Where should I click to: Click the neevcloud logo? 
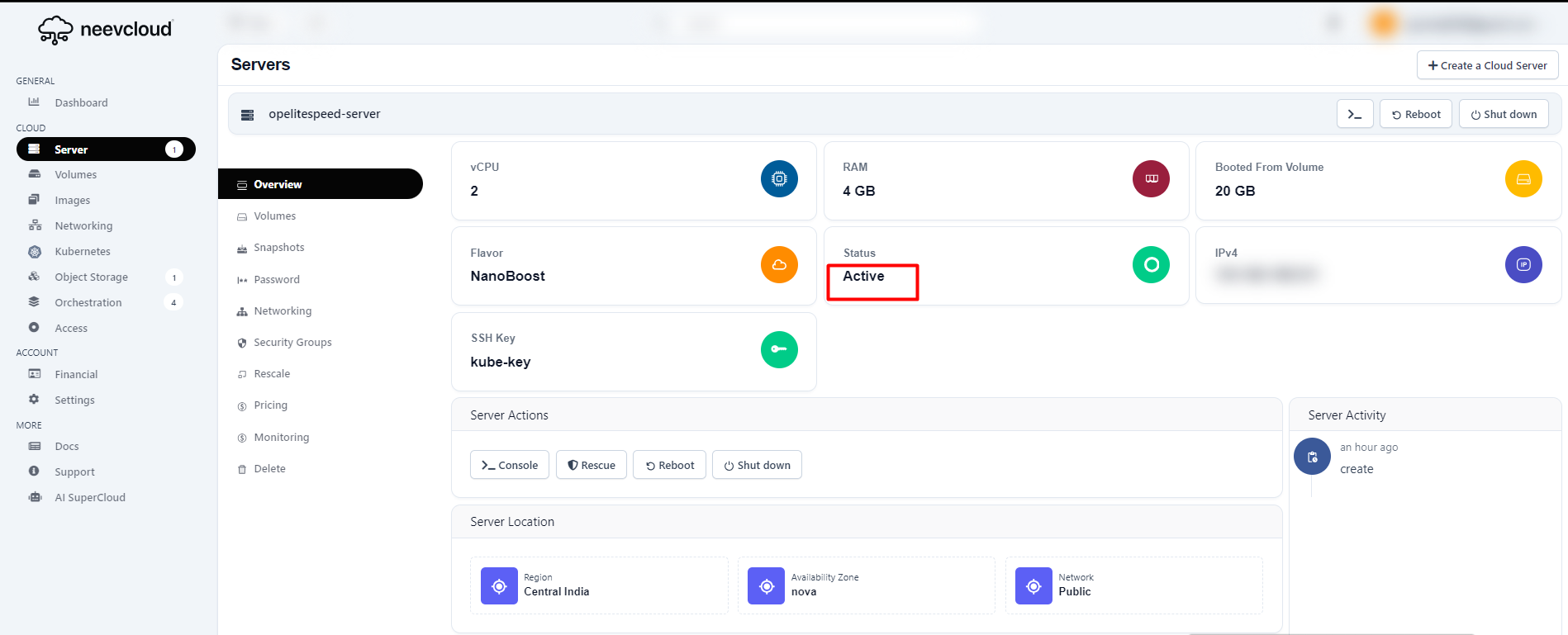coord(105,30)
